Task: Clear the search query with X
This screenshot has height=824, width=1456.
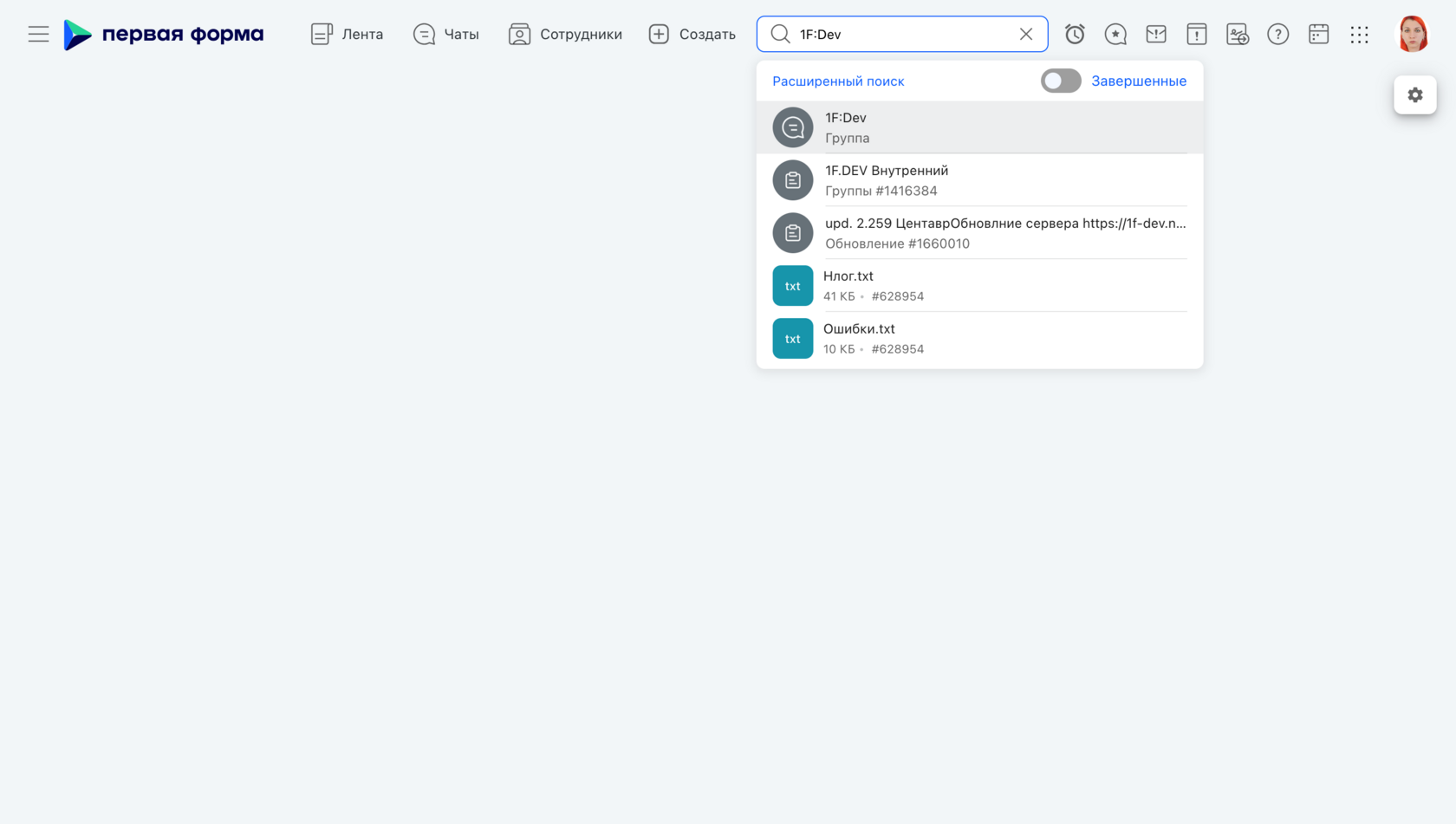Action: click(1026, 34)
